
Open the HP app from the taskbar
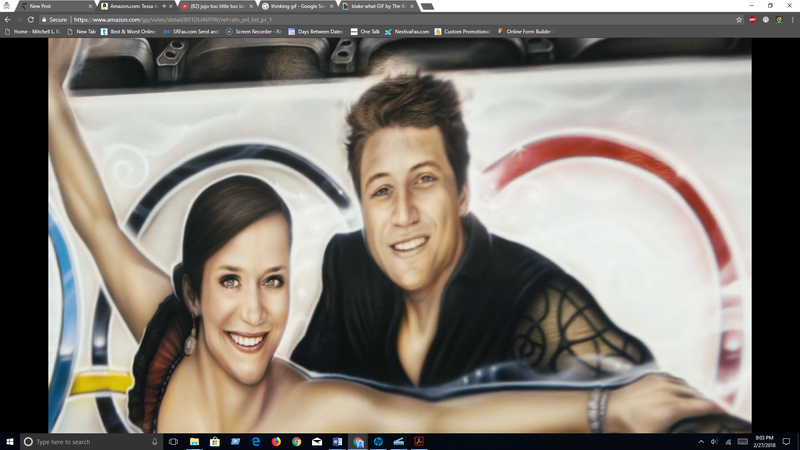click(x=378, y=441)
